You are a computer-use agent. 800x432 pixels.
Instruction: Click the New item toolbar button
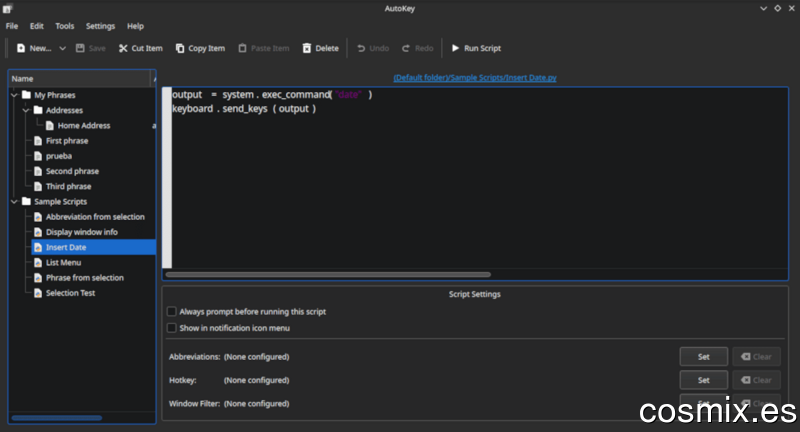point(34,48)
